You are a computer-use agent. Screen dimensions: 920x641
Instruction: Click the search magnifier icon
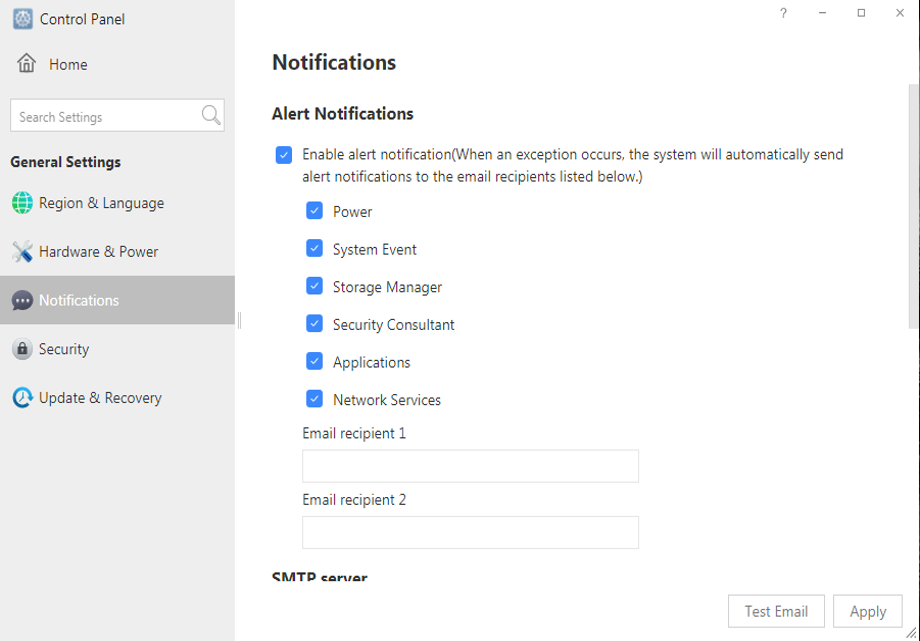[211, 115]
